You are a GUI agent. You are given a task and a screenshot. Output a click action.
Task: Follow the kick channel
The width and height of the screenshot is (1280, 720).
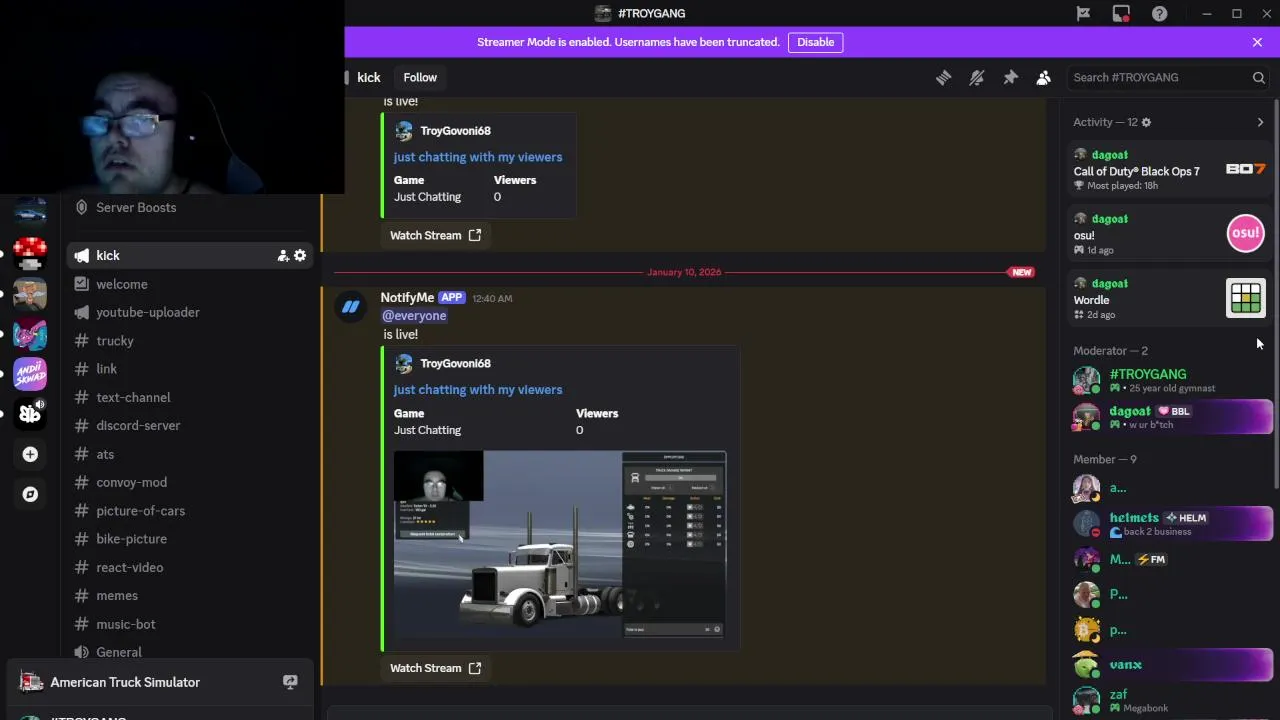tap(420, 77)
